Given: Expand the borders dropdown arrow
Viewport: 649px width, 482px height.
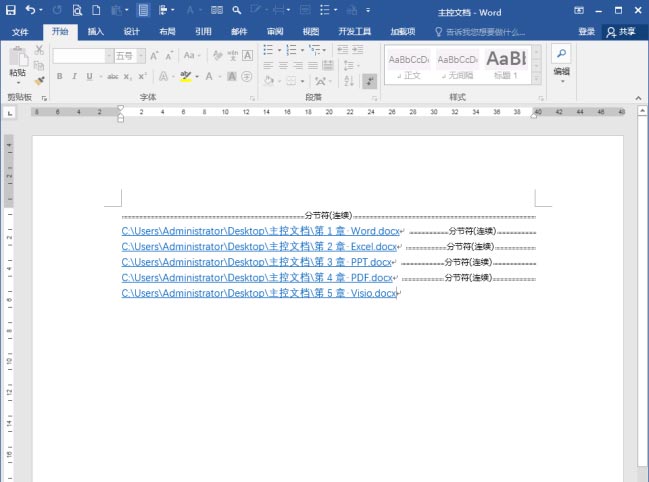Looking at the screenshot, I should (303, 81).
